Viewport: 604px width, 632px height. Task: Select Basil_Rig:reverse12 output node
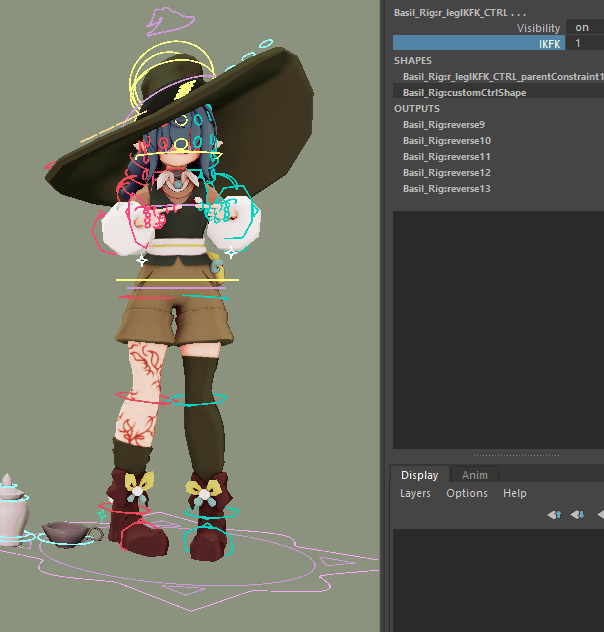coord(446,173)
